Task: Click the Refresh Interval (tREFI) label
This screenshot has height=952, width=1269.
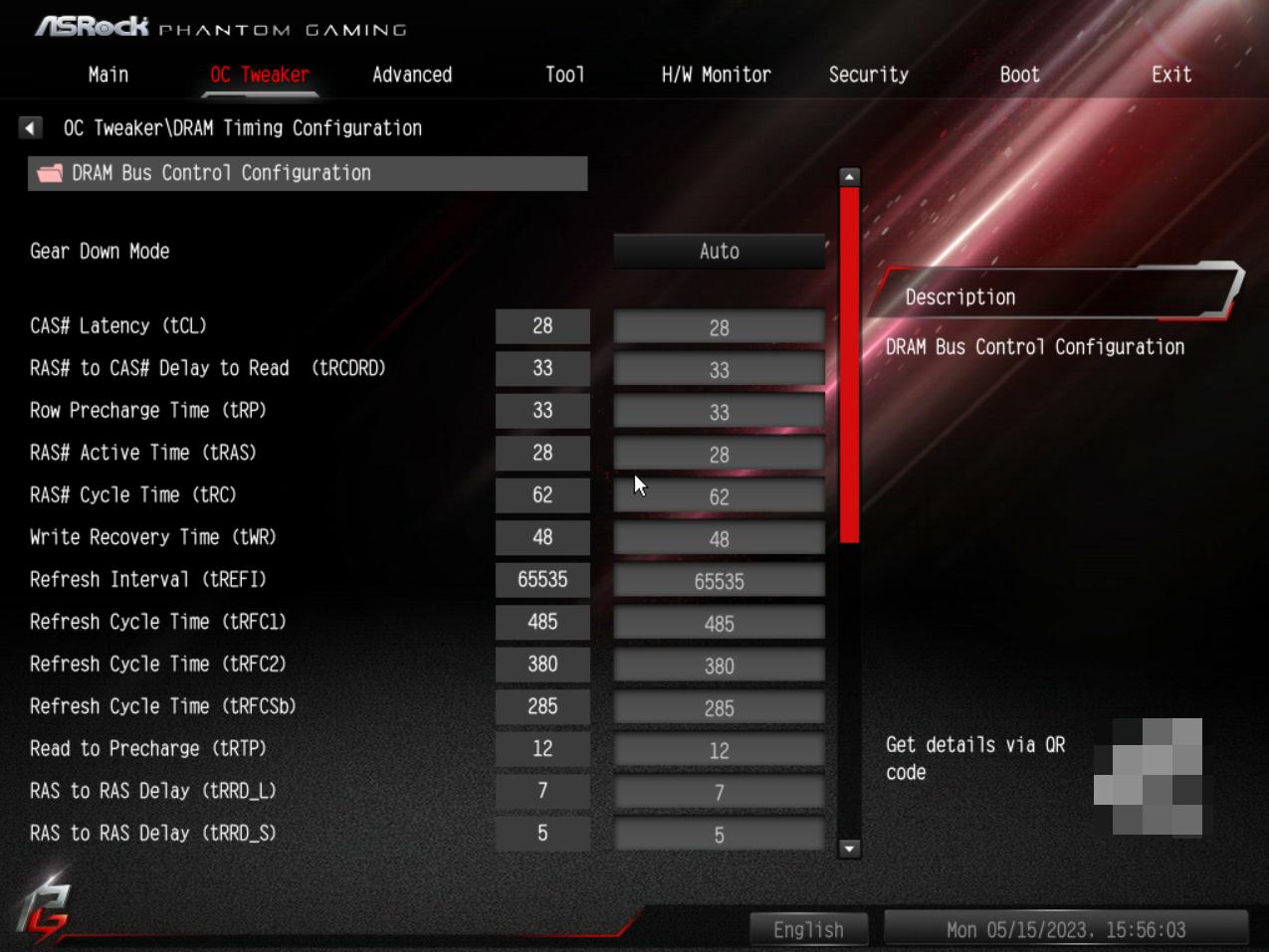Action: coord(148,580)
